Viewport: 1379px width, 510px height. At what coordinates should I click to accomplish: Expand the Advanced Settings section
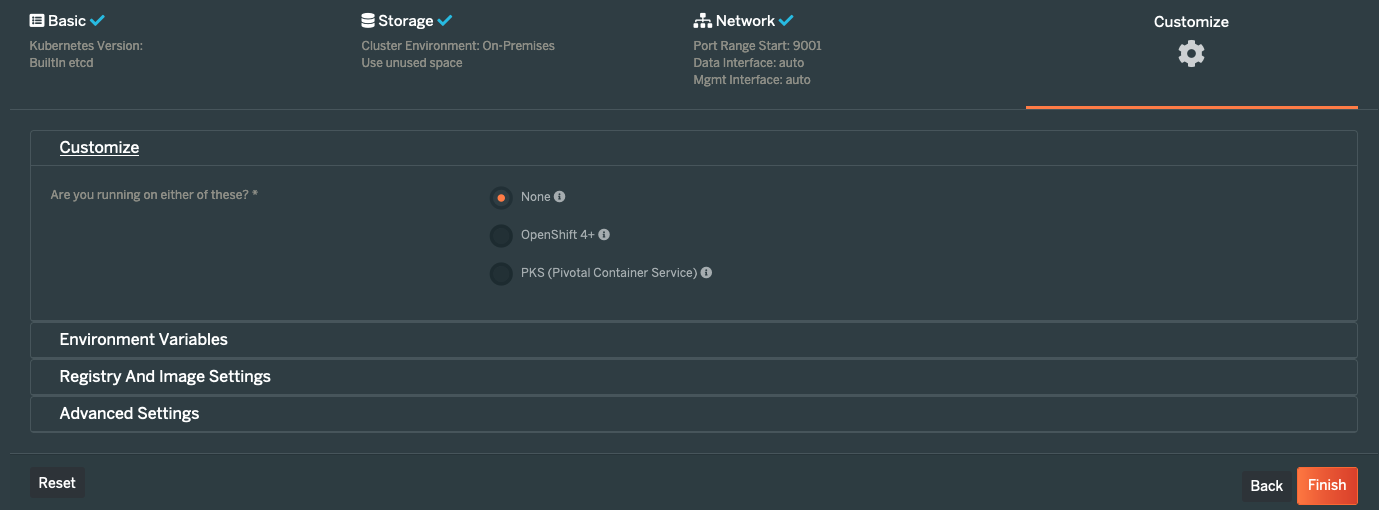[x=694, y=414]
